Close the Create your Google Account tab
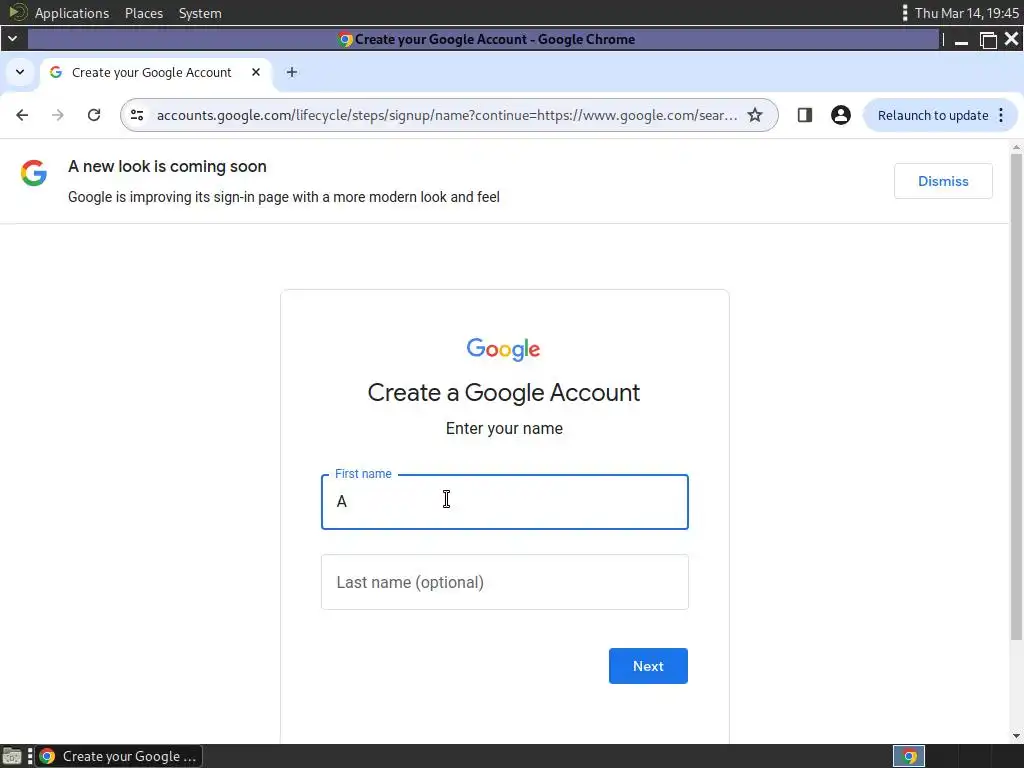1024x768 pixels. point(256,72)
